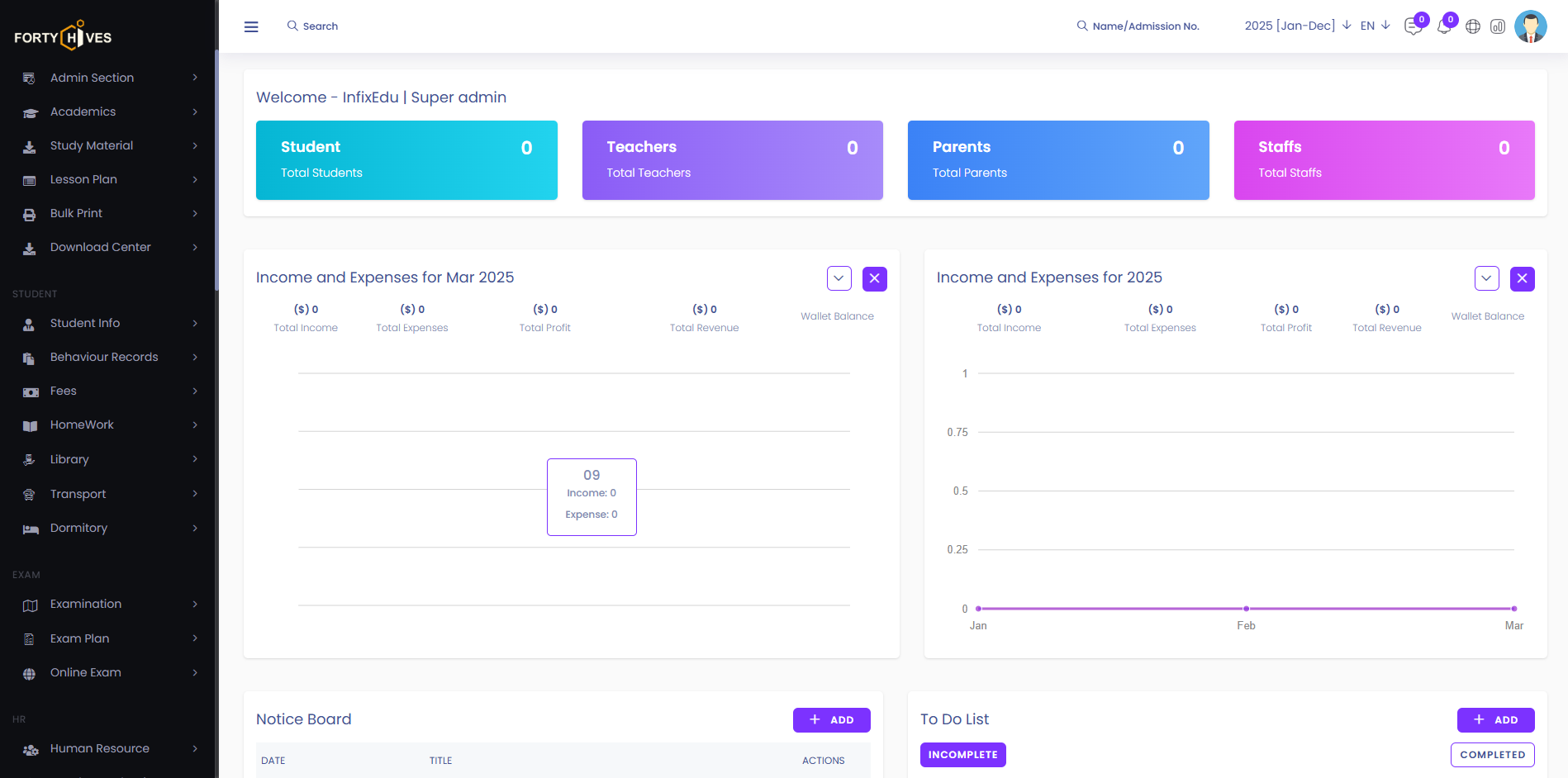
Task: Expand the Fees sidebar menu
Action: pos(107,391)
